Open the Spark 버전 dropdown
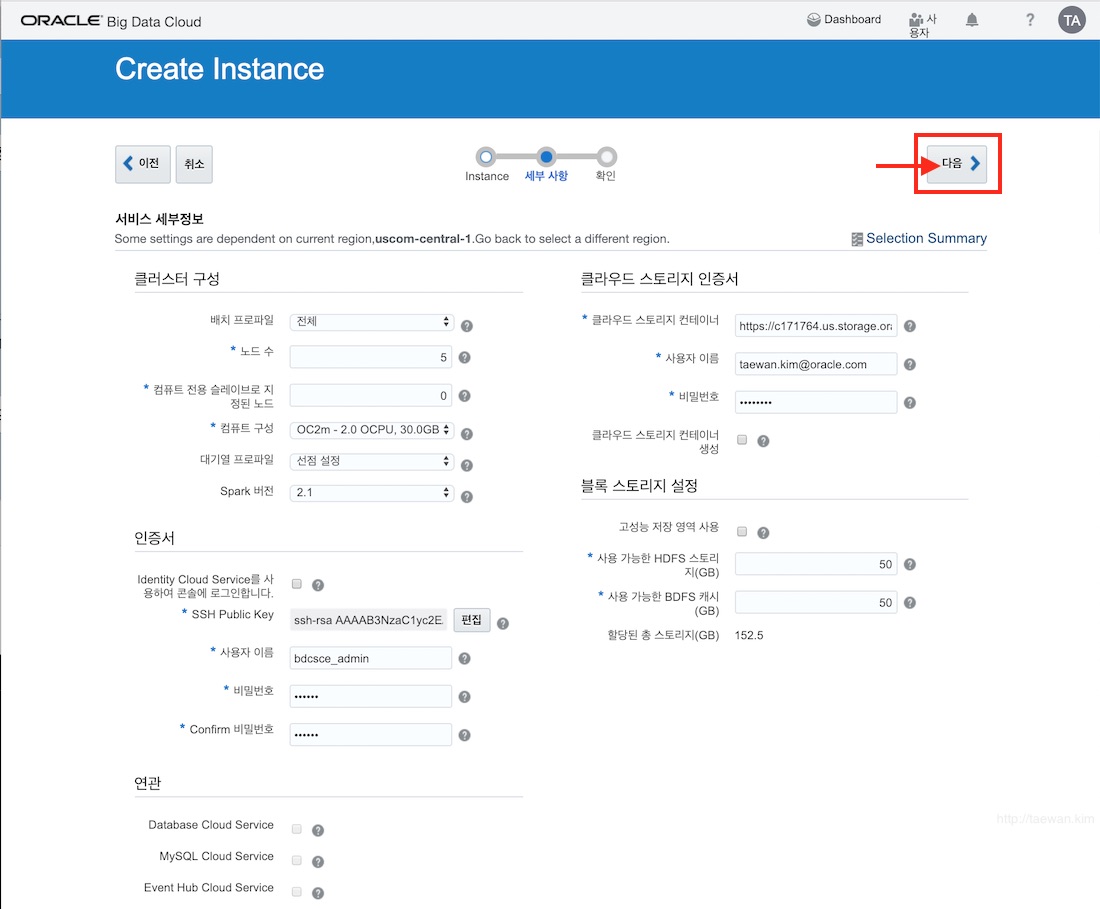This screenshot has height=909, width=1100. 372,492
